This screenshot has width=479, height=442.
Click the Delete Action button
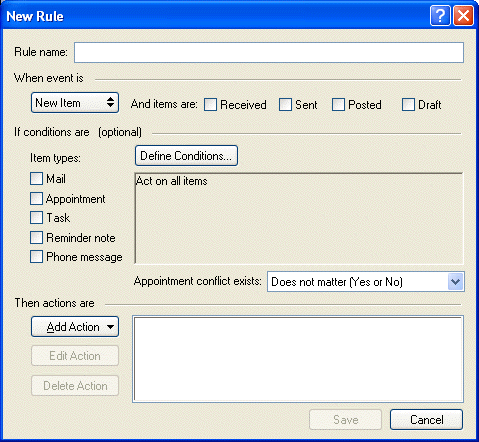pyautogui.click(x=75, y=386)
